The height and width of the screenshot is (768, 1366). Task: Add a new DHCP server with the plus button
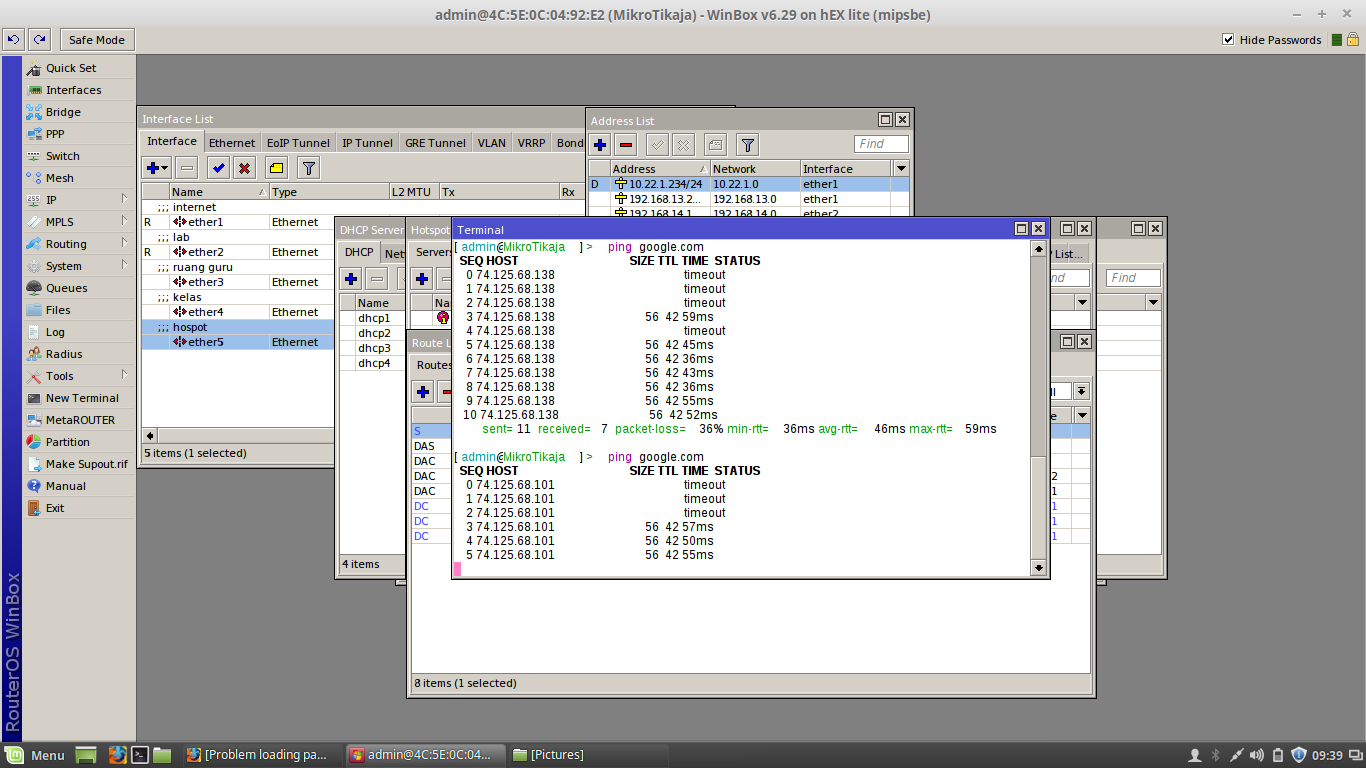point(351,279)
